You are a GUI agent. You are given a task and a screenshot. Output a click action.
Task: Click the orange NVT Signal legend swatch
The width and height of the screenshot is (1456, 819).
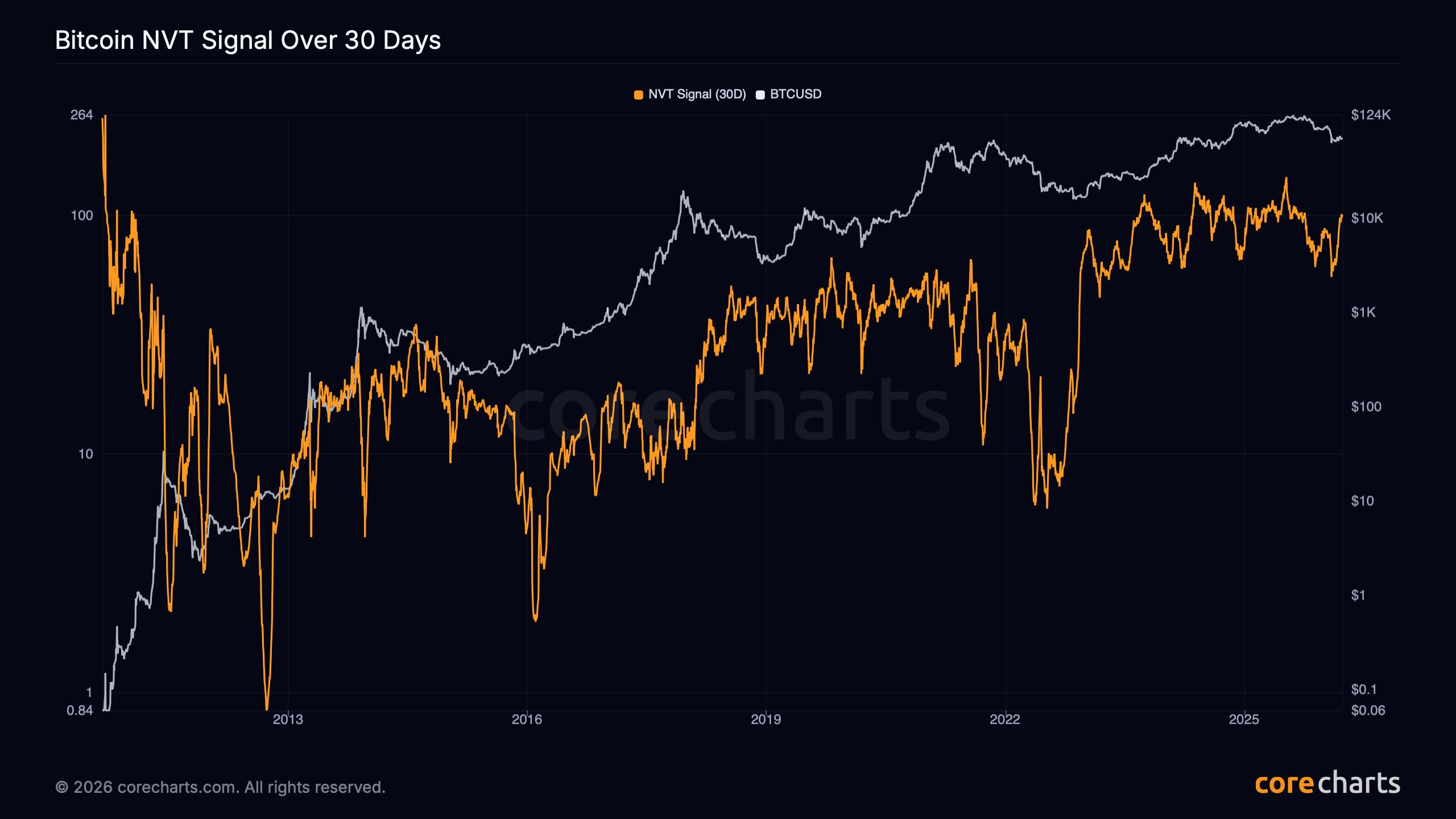pos(638,95)
